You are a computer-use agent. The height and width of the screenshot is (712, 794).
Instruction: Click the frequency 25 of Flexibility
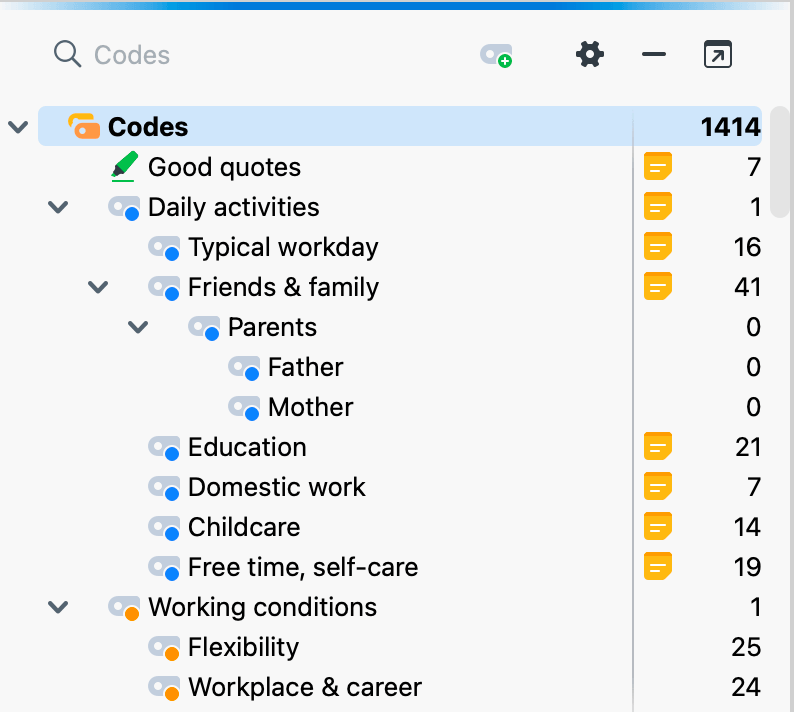(746, 647)
